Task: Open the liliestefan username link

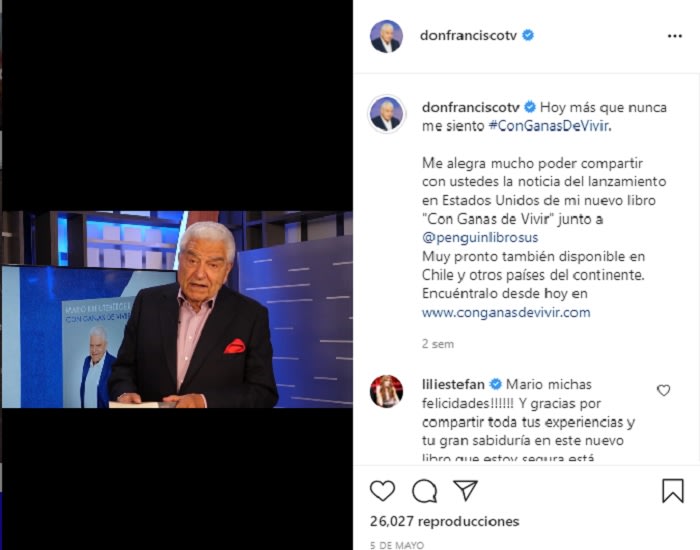Action: (453, 384)
